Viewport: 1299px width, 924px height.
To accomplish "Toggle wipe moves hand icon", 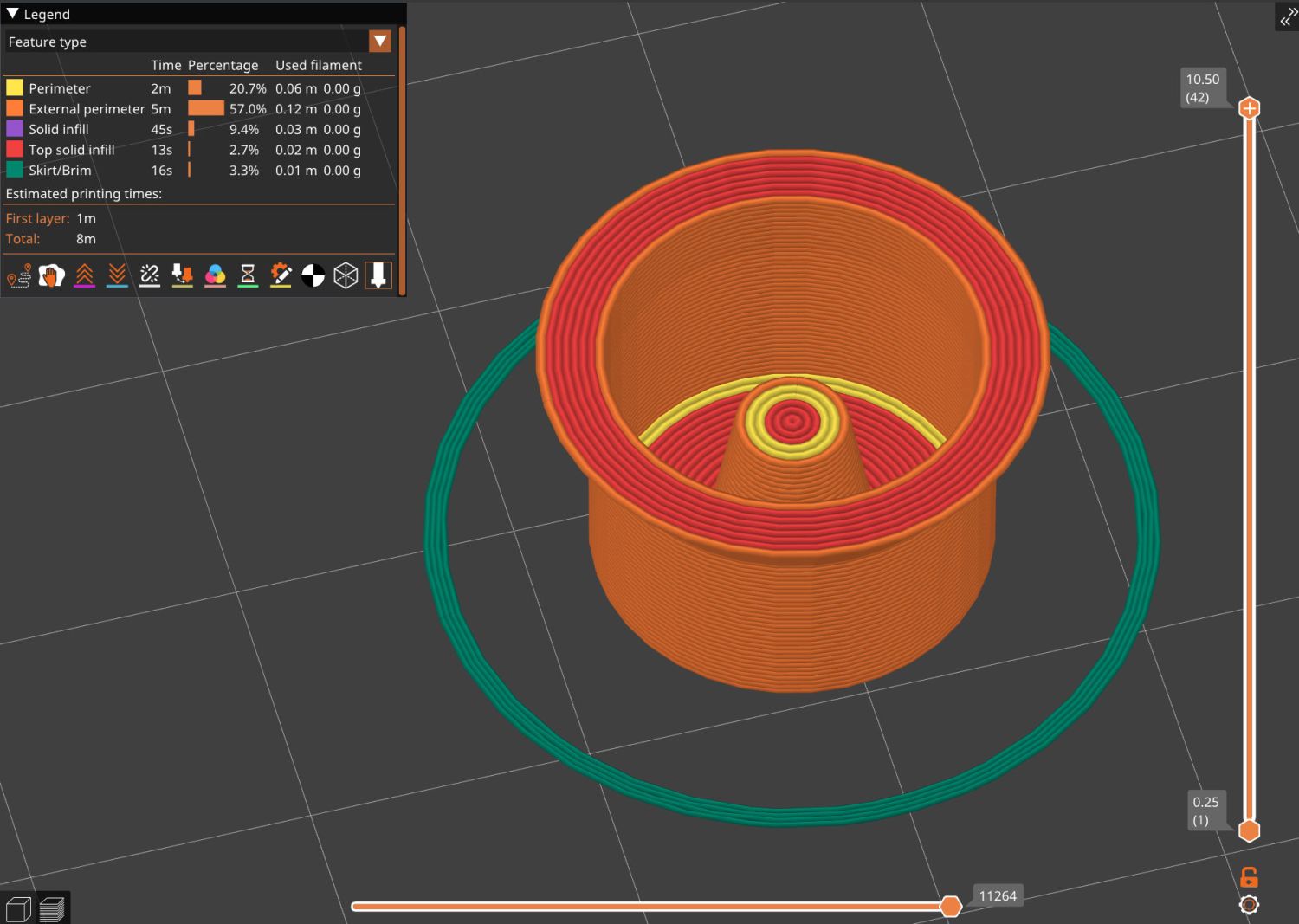I will tap(52, 275).
